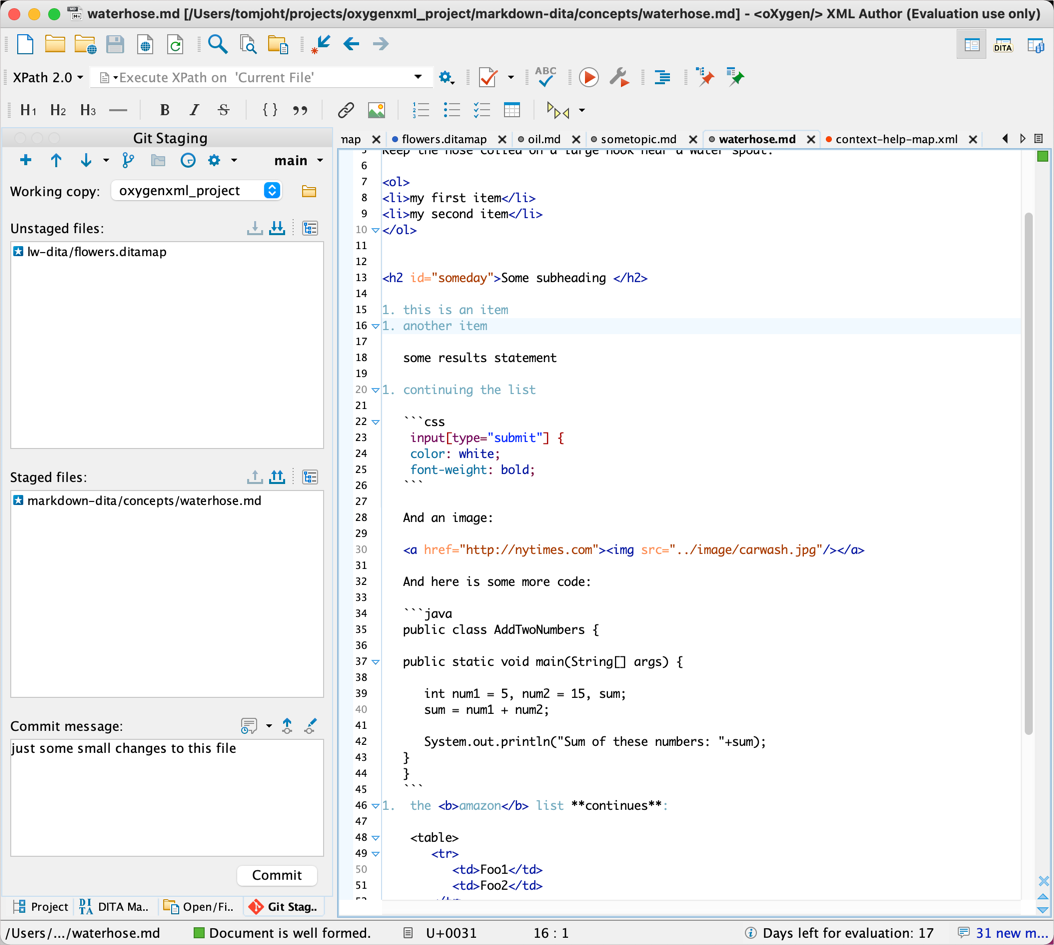The width and height of the screenshot is (1054, 945).
Task: Reload the current document using the Reload icon
Action: [175, 44]
